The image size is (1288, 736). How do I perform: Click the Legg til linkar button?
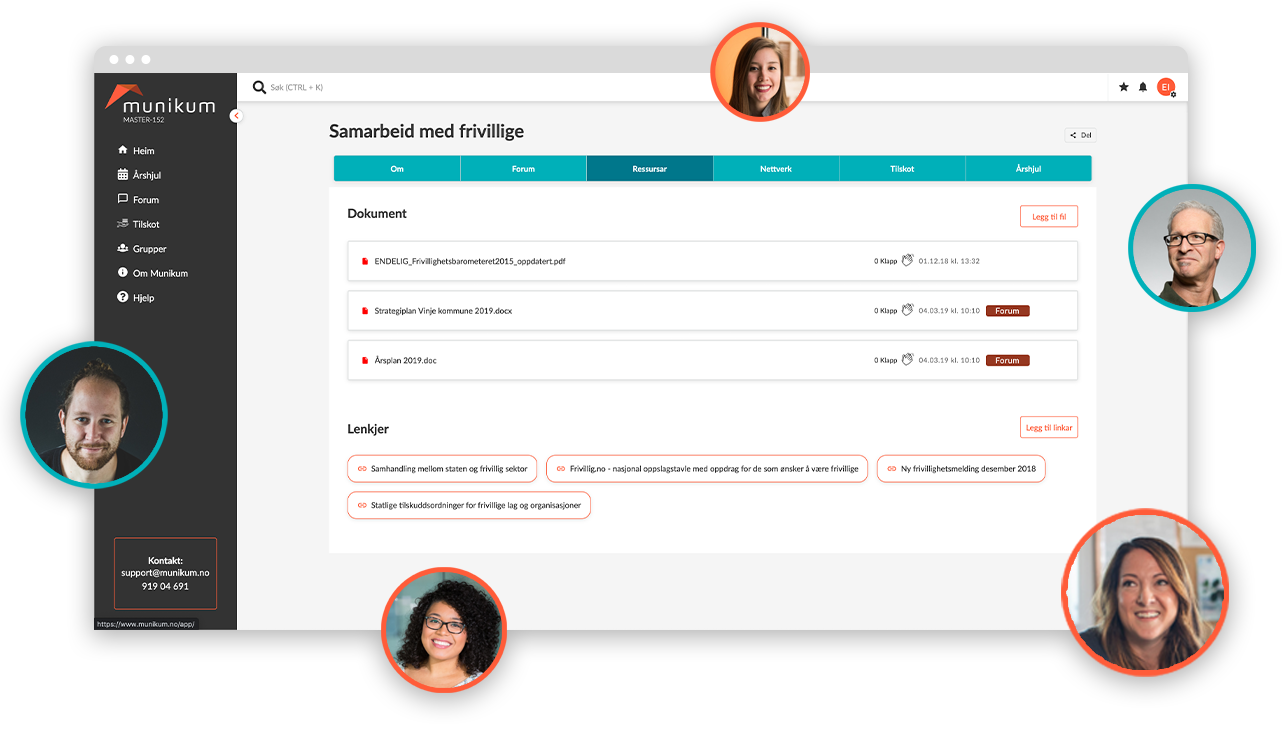point(1048,428)
